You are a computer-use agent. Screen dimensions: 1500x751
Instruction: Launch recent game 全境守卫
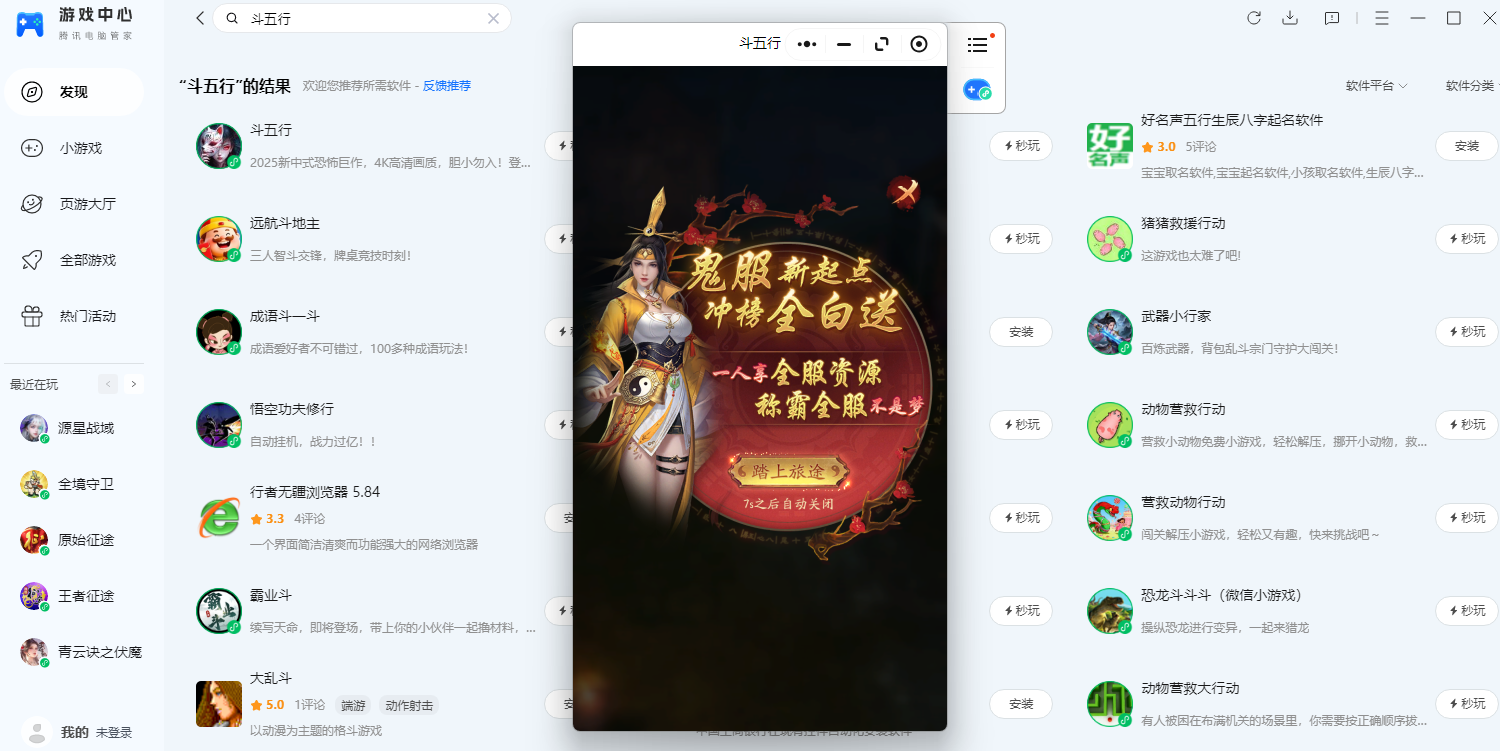pos(74,484)
